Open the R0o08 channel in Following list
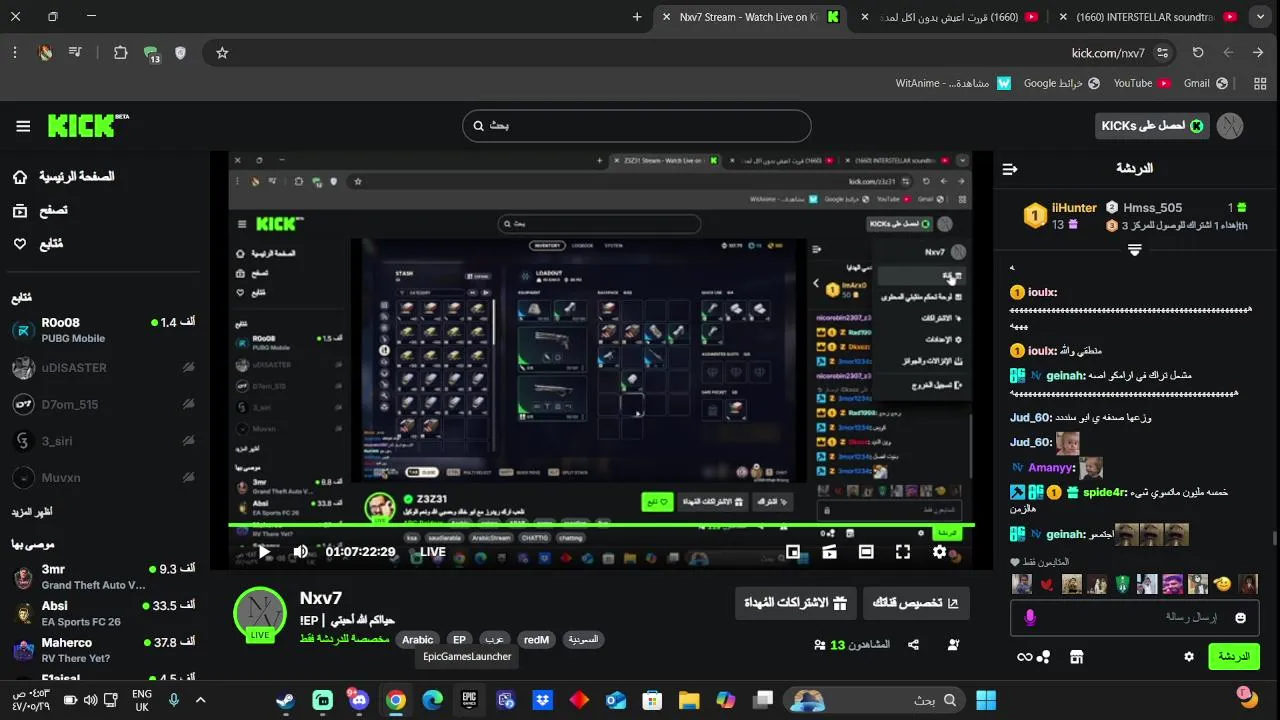 [104, 330]
